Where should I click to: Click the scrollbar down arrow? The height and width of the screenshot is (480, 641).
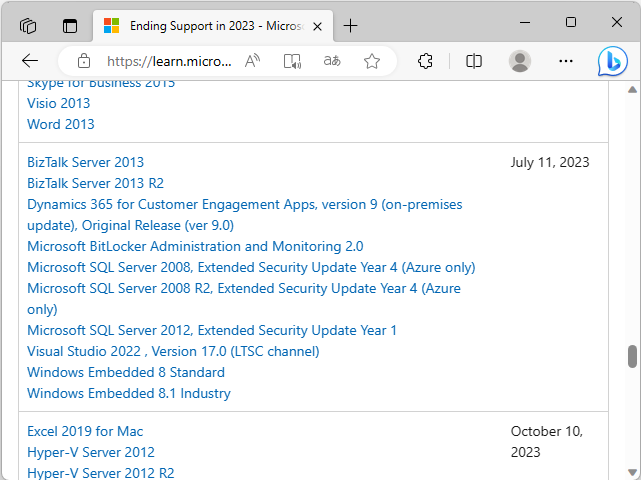632,472
